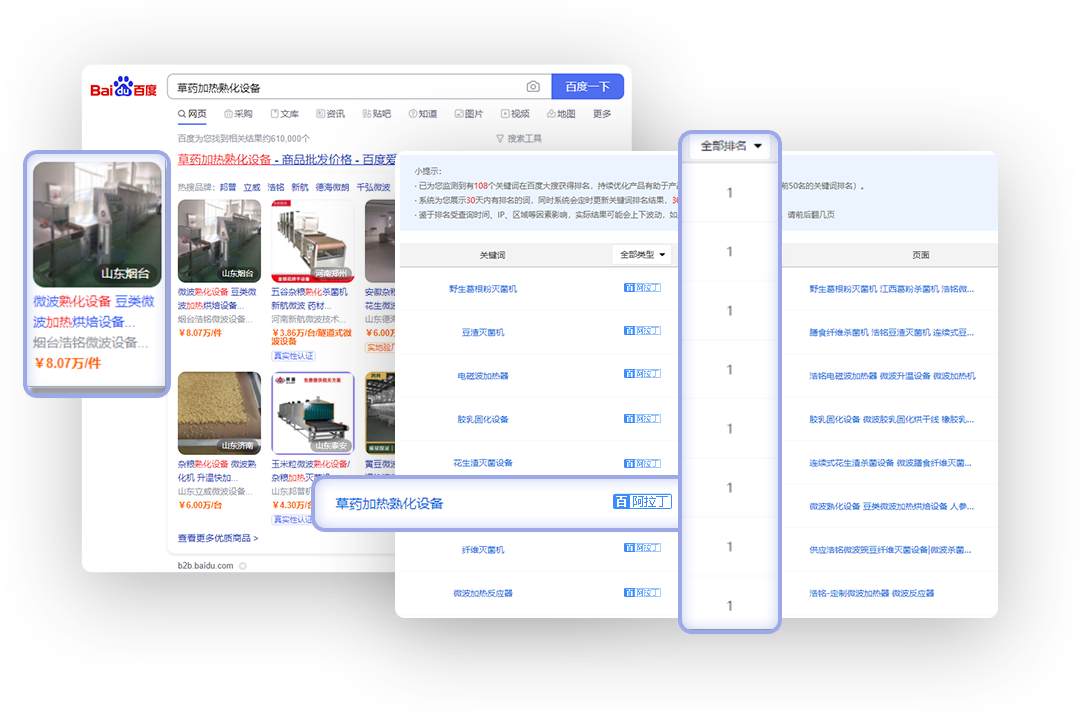Screen dimensions: 1080x717
Task: Click the 阿拉丁 badge in the 纤维灭菌机 row
Action: (x=642, y=548)
